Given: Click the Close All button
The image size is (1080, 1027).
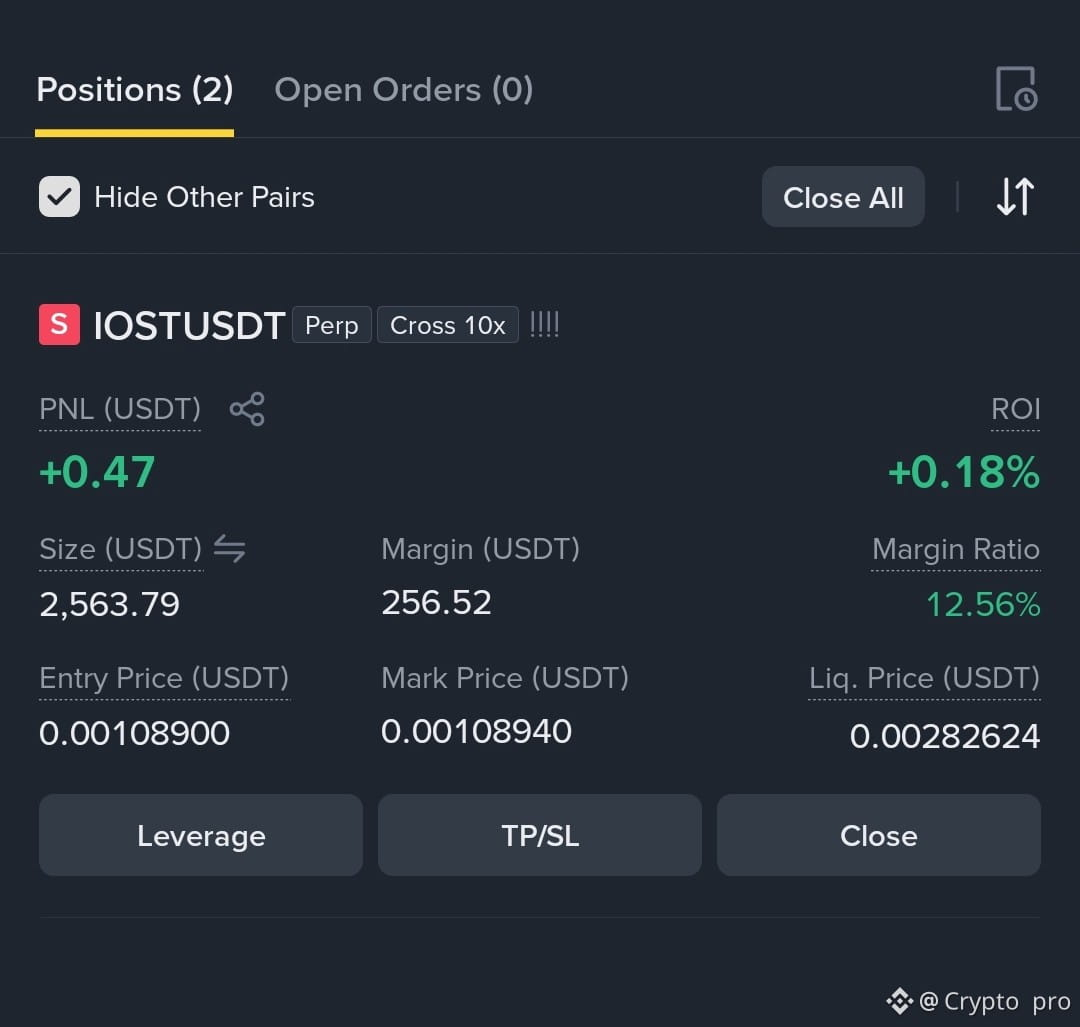Looking at the screenshot, I should pyautogui.click(x=843, y=197).
